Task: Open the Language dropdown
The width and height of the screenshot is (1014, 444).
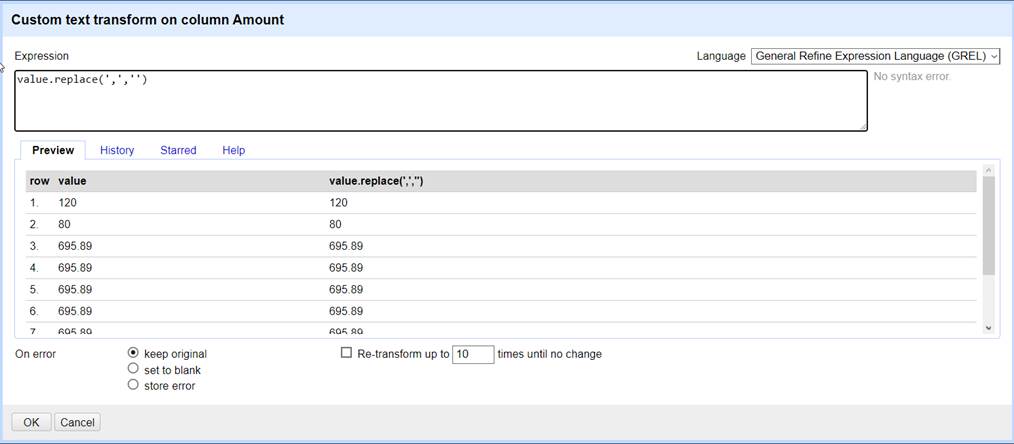Action: pos(875,56)
